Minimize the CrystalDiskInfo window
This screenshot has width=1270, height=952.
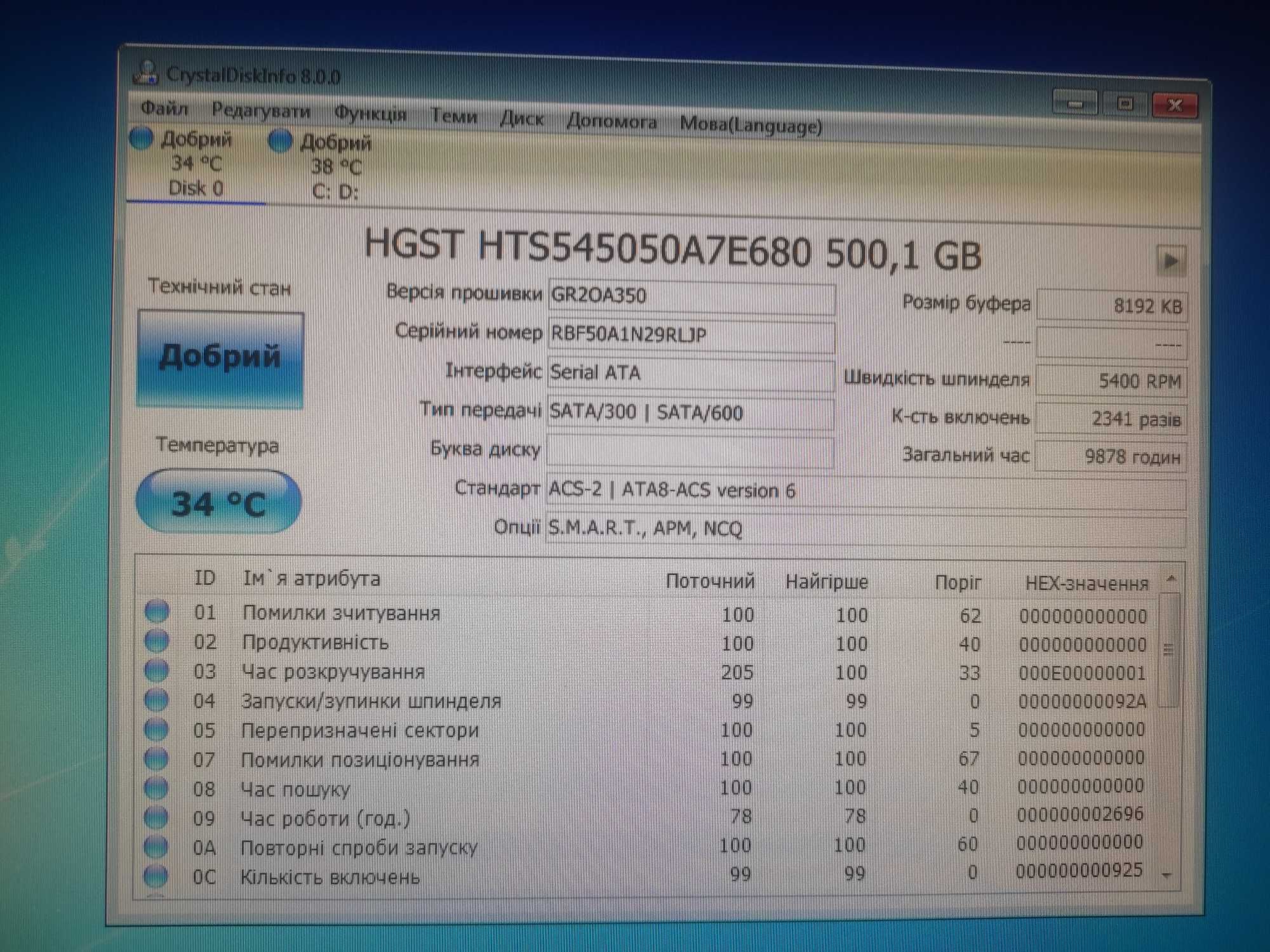(x=1074, y=103)
